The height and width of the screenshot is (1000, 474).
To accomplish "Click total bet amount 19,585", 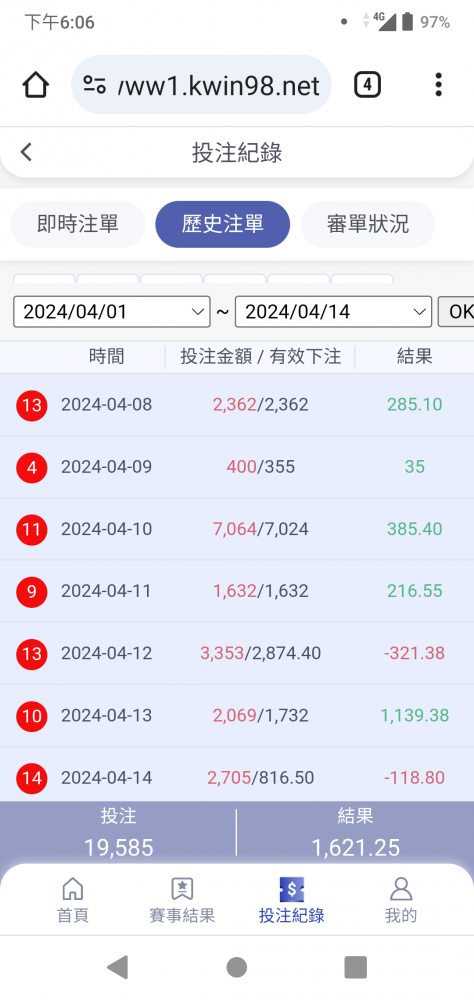I will [119, 848].
